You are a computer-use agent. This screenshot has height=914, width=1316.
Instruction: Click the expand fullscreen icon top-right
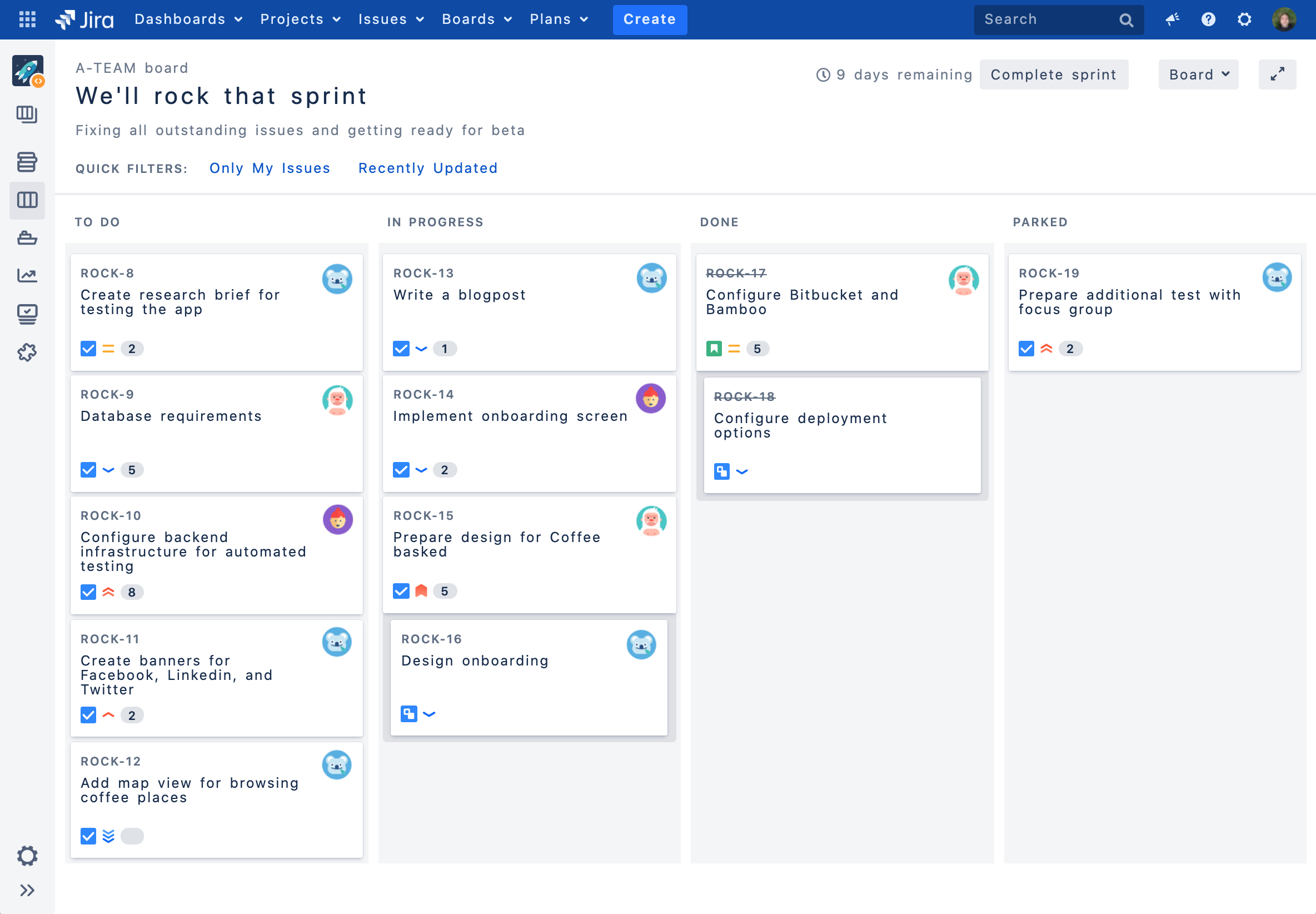pos(1278,74)
